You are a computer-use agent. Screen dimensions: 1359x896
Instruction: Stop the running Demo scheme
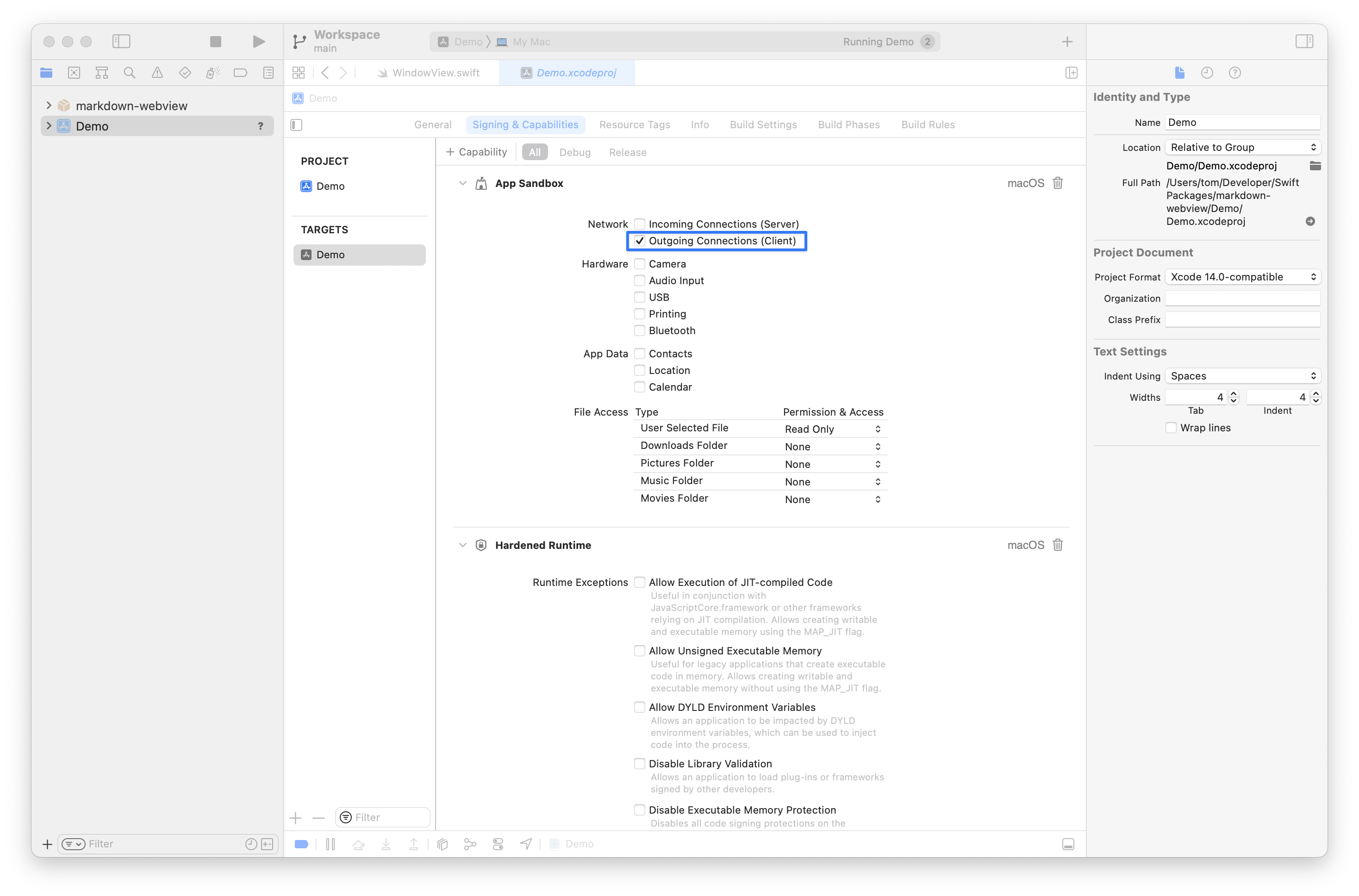click(215, 41)
